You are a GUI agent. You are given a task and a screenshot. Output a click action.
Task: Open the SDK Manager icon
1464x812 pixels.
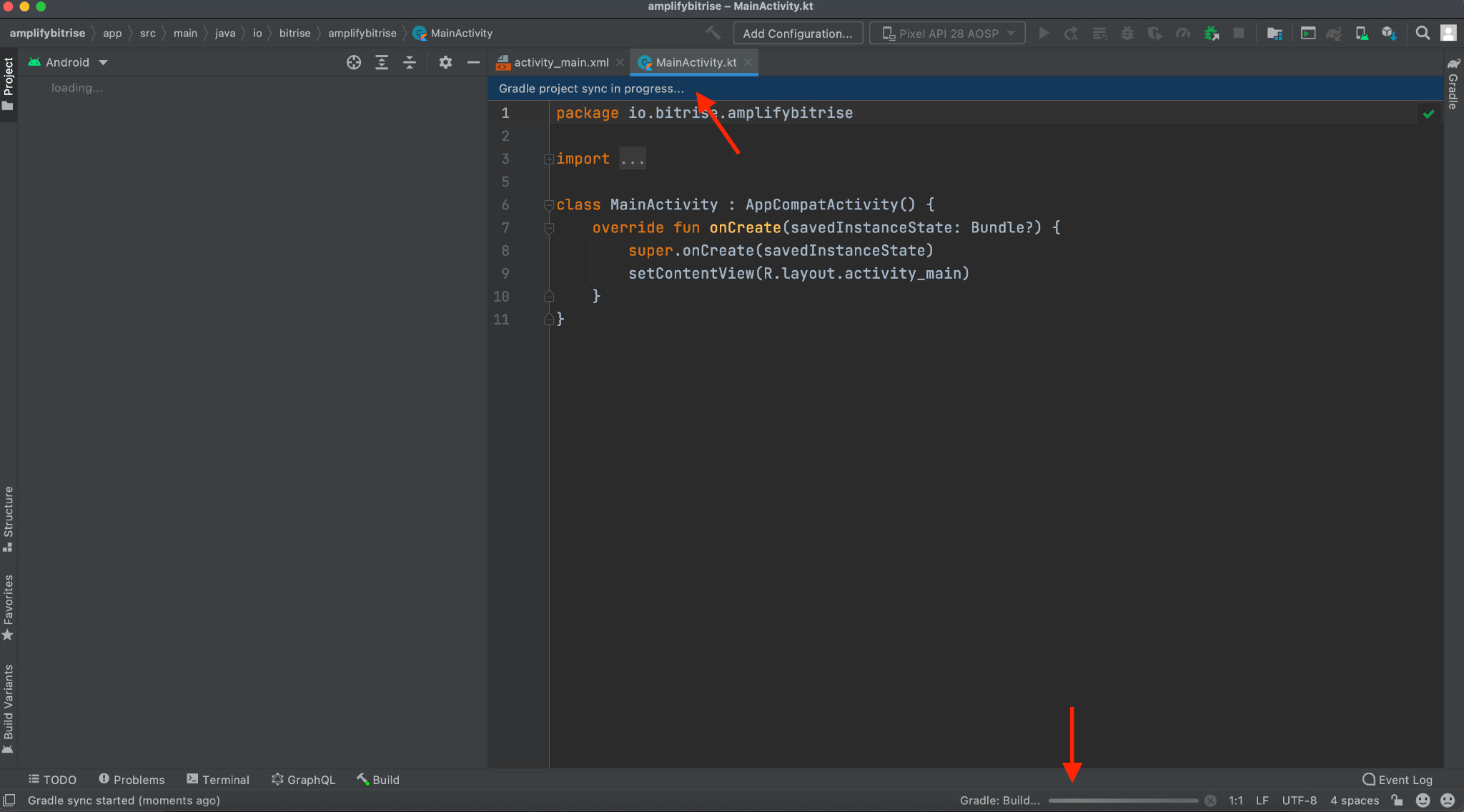coord(1389,33)
